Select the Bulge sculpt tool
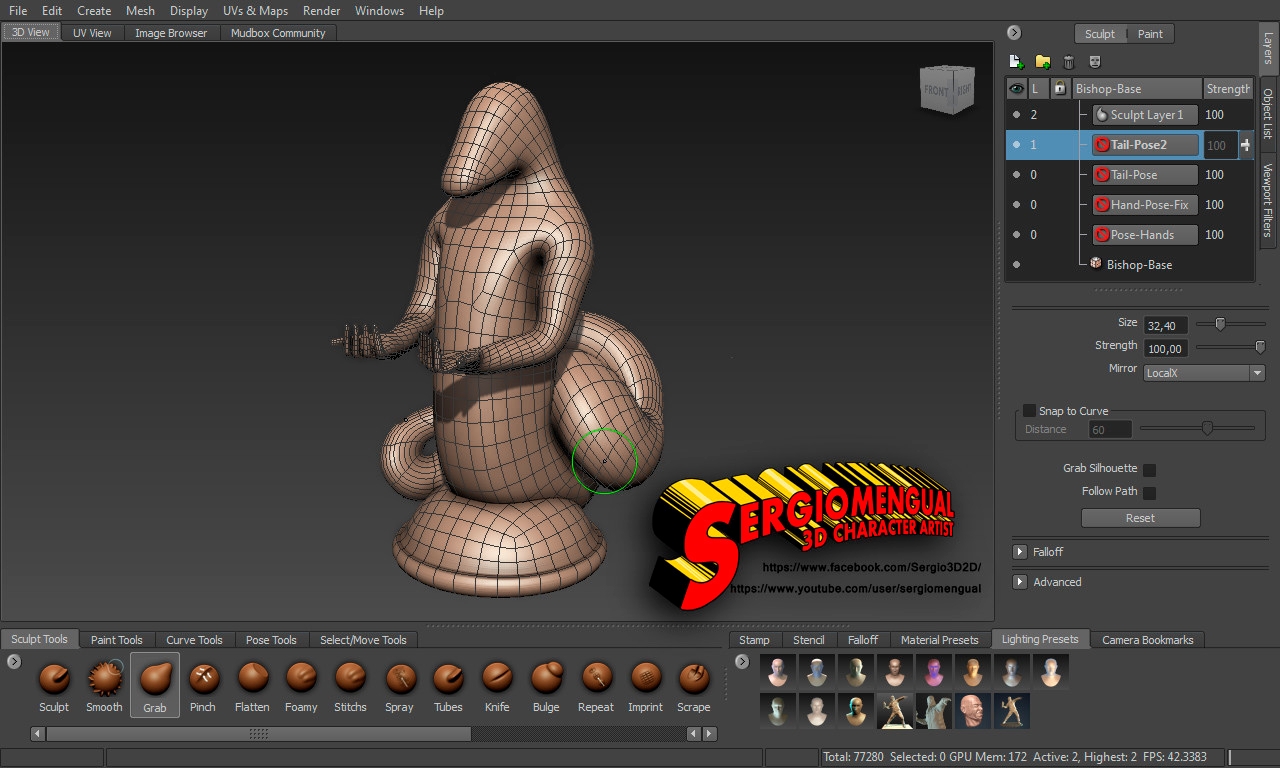 [x=546, y=680]
